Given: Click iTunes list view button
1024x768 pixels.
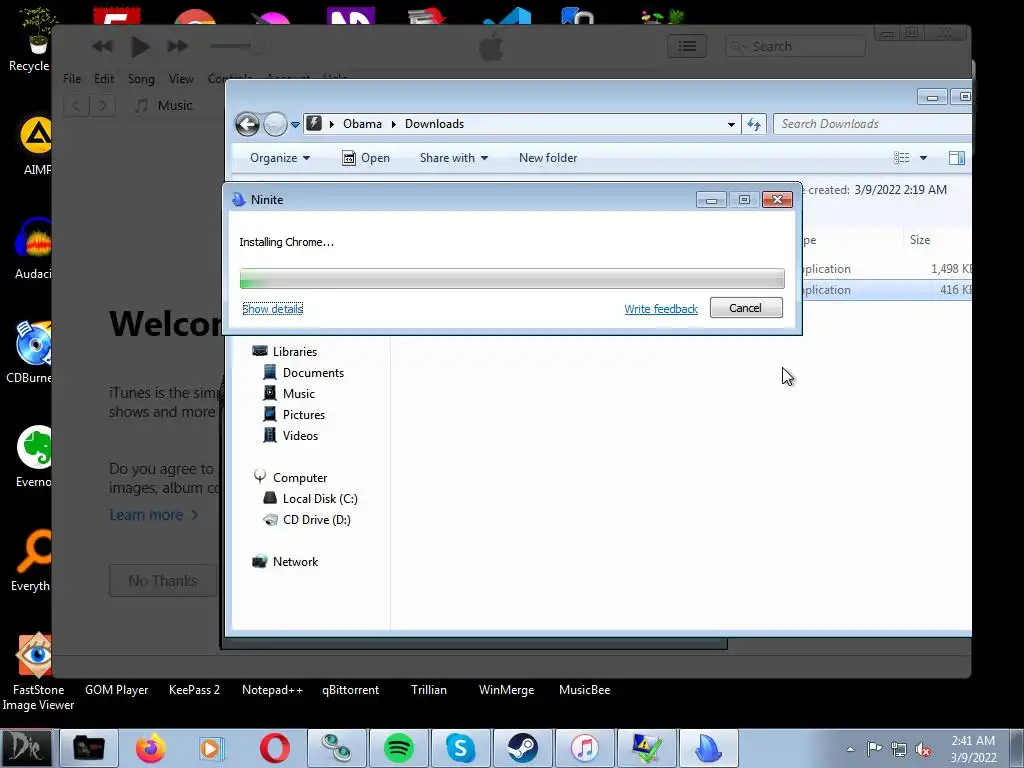Looking at the screenshot, I should [686, 46].
